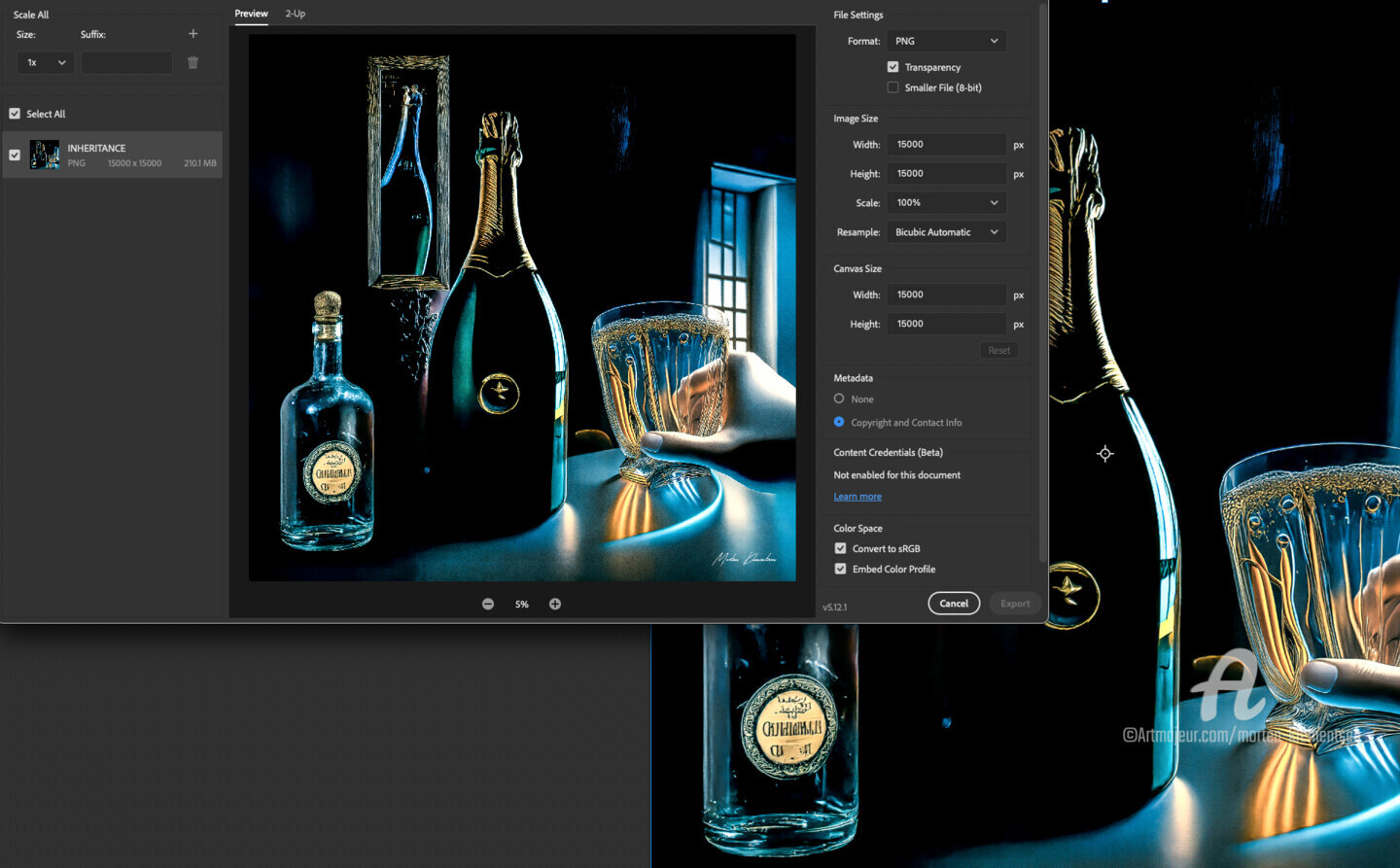Screen dimensions: 1400x868
Task: Open the Scale 100% dropdown
Action: [946, 202]
